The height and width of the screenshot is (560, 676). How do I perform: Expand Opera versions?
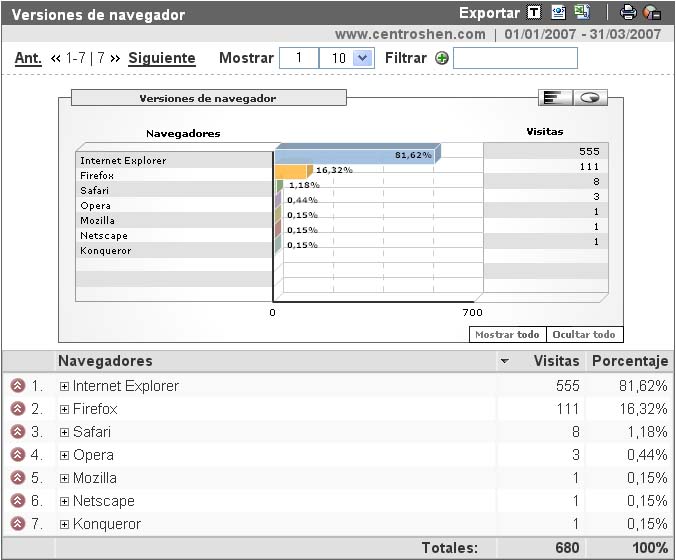tap(64, 455)
